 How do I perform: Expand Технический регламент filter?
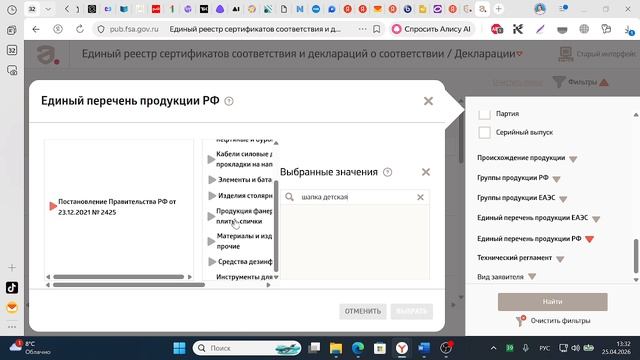coord(560,259)
